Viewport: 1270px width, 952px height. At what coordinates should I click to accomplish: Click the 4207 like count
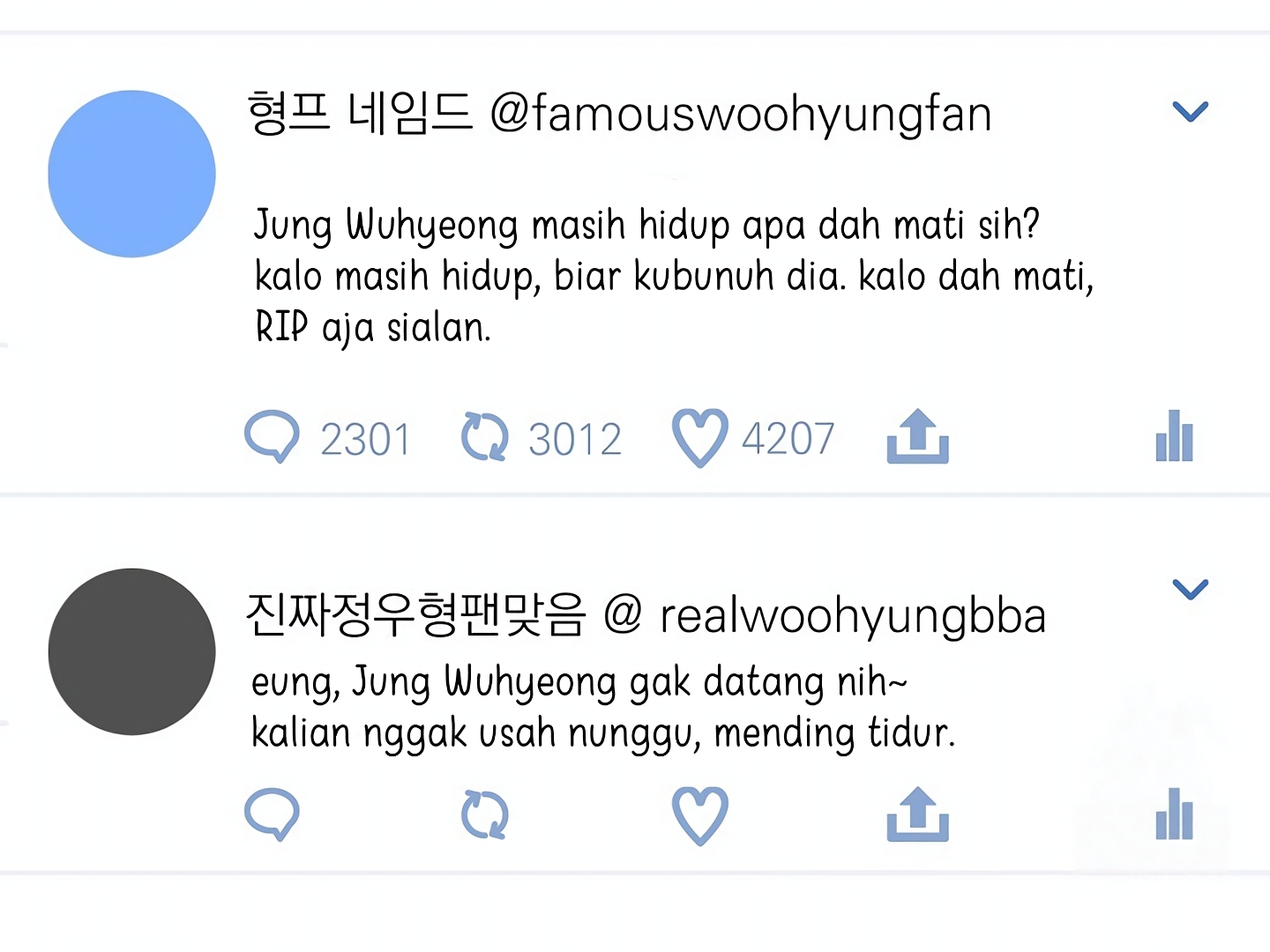pyautogui.click(x=788, y=438)
